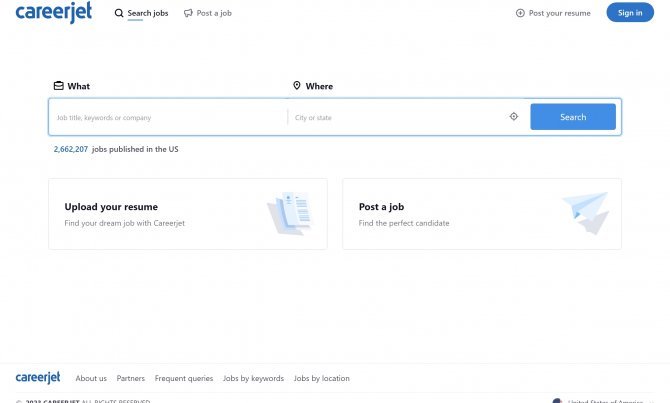This screenshot has width=670, height=403.
Task: Click the Where label
Action: coord(319,86)
